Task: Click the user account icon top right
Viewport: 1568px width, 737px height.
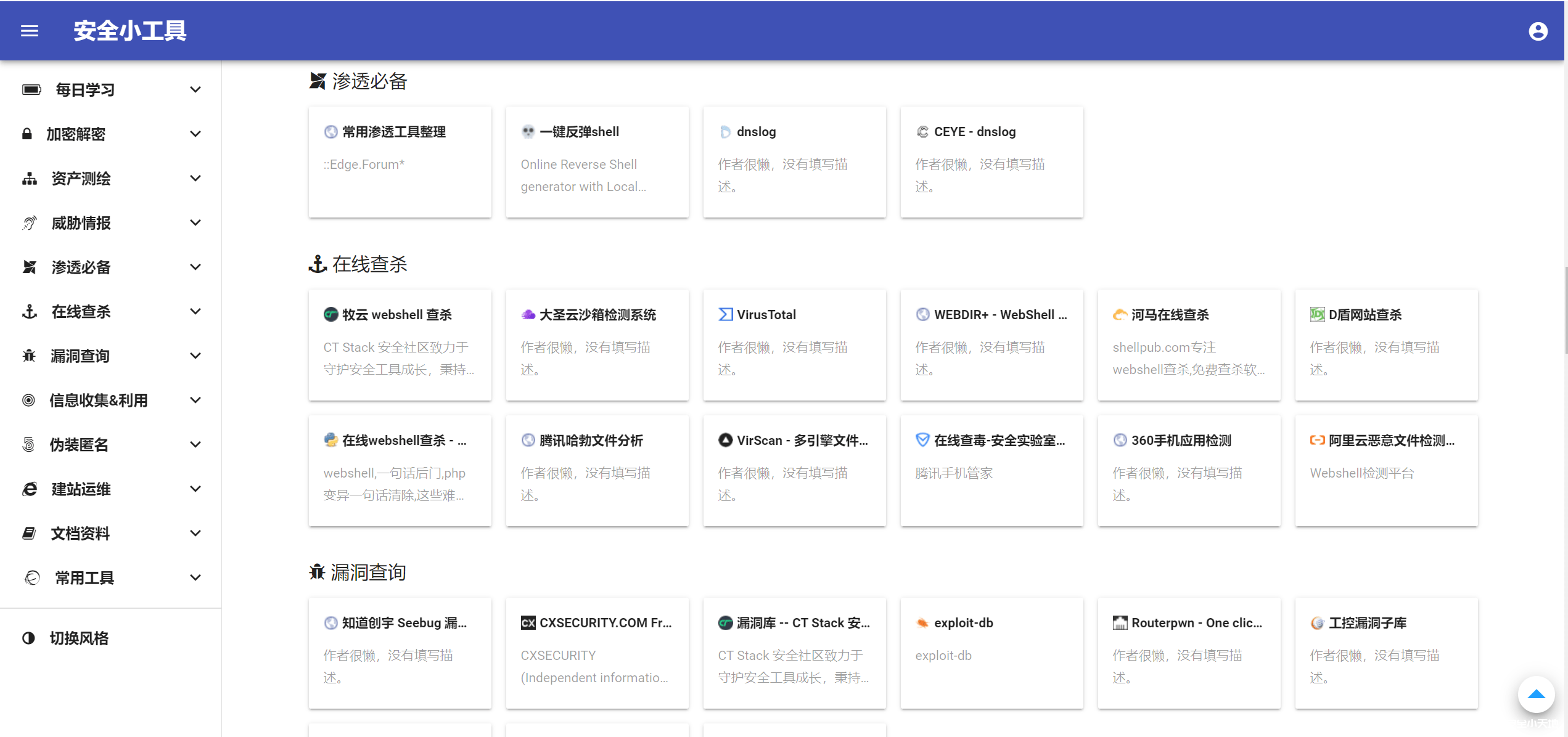Action: click(x=1538, y=31)
